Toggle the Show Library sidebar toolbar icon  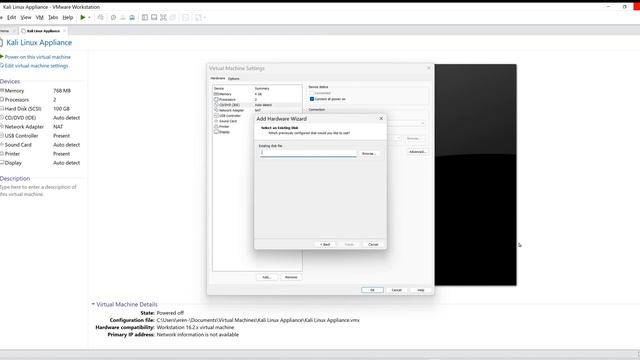144,18
